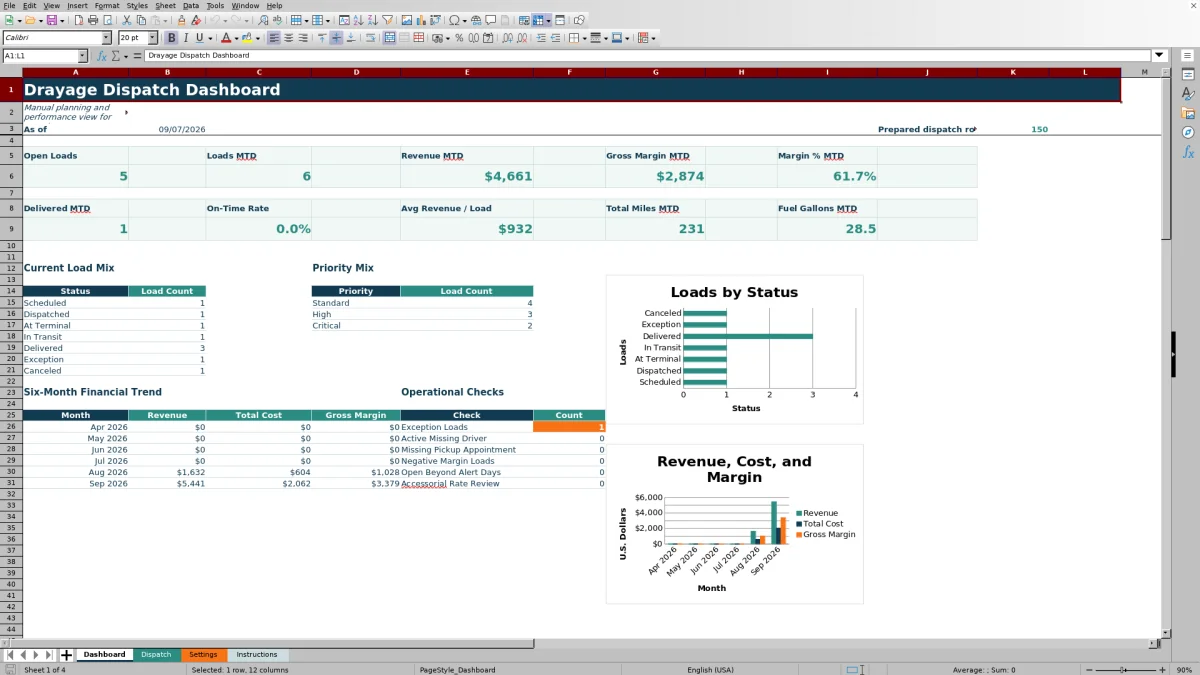Open the Background Color dropdown arrow

tap(259, 38)
